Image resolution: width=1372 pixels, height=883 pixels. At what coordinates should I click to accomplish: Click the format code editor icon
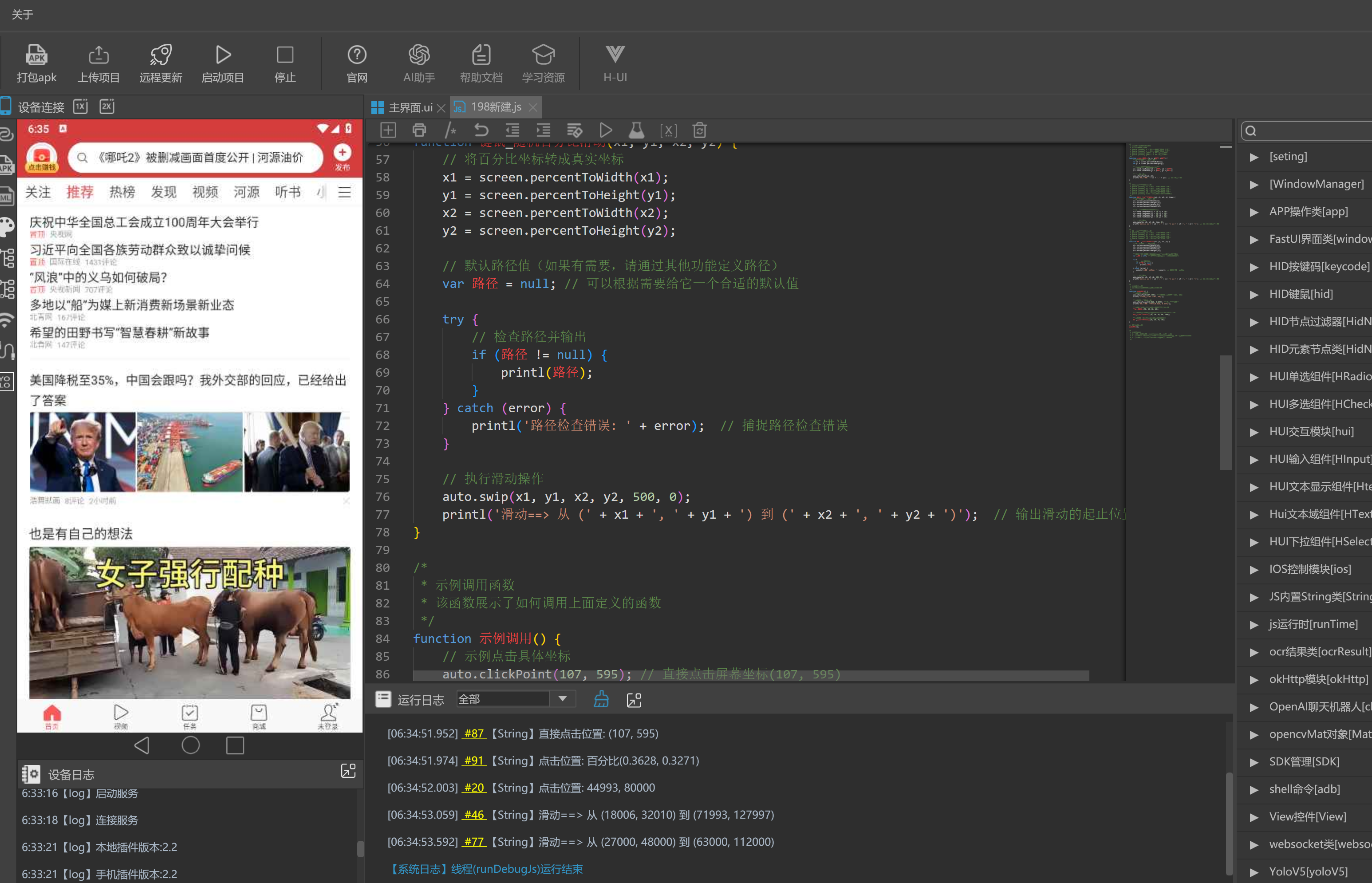click(x=575, y=130)
